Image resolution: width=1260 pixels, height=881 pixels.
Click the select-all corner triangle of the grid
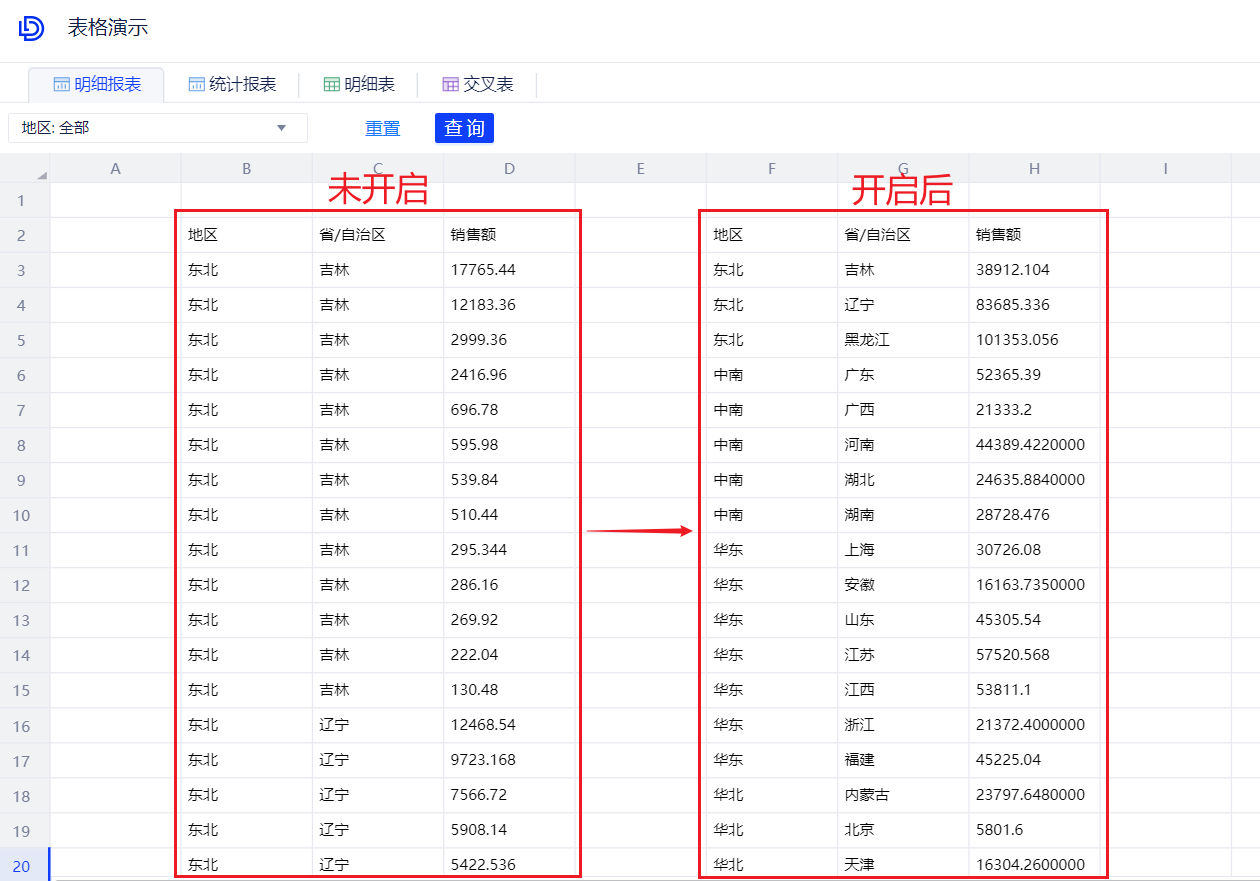tap(41, 175)
